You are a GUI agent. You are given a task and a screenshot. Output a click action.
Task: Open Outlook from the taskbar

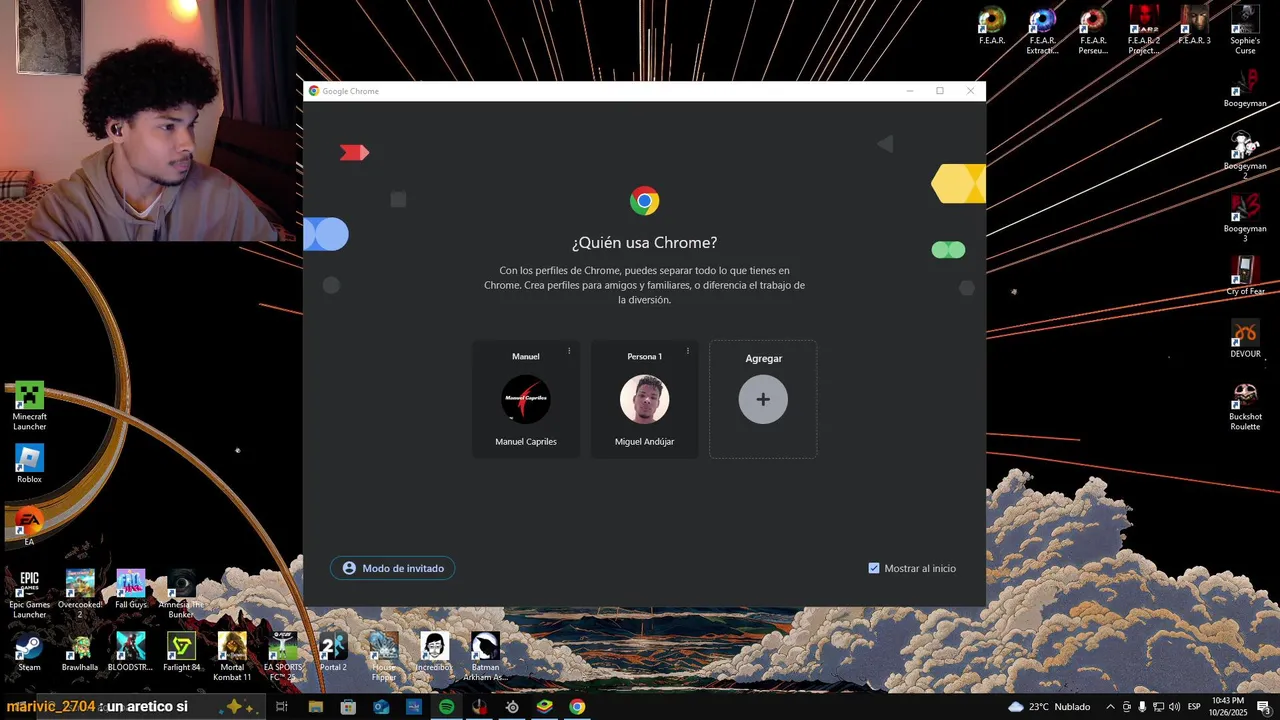[381, 707]
